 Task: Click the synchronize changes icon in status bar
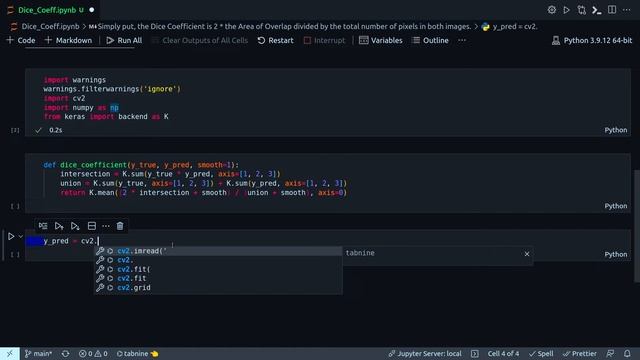pos(65,353)
